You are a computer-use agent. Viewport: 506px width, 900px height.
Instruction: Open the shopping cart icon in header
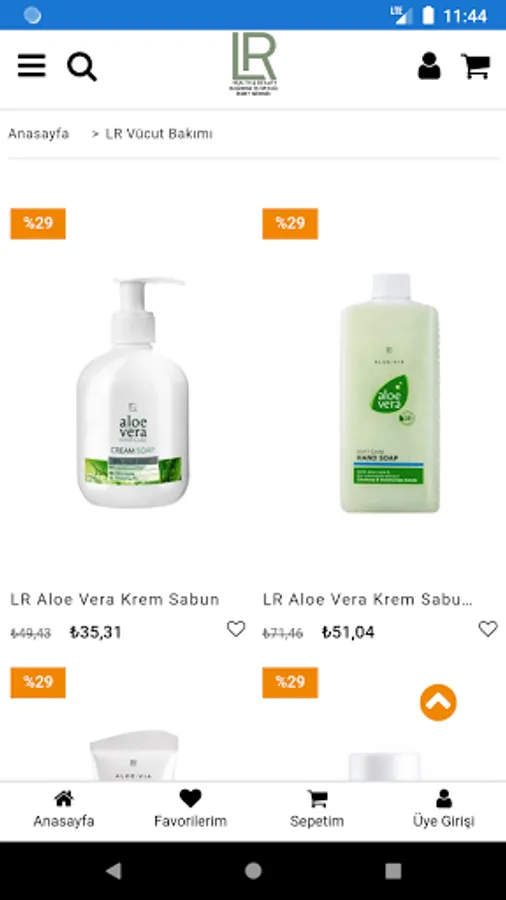coord(476,66)
